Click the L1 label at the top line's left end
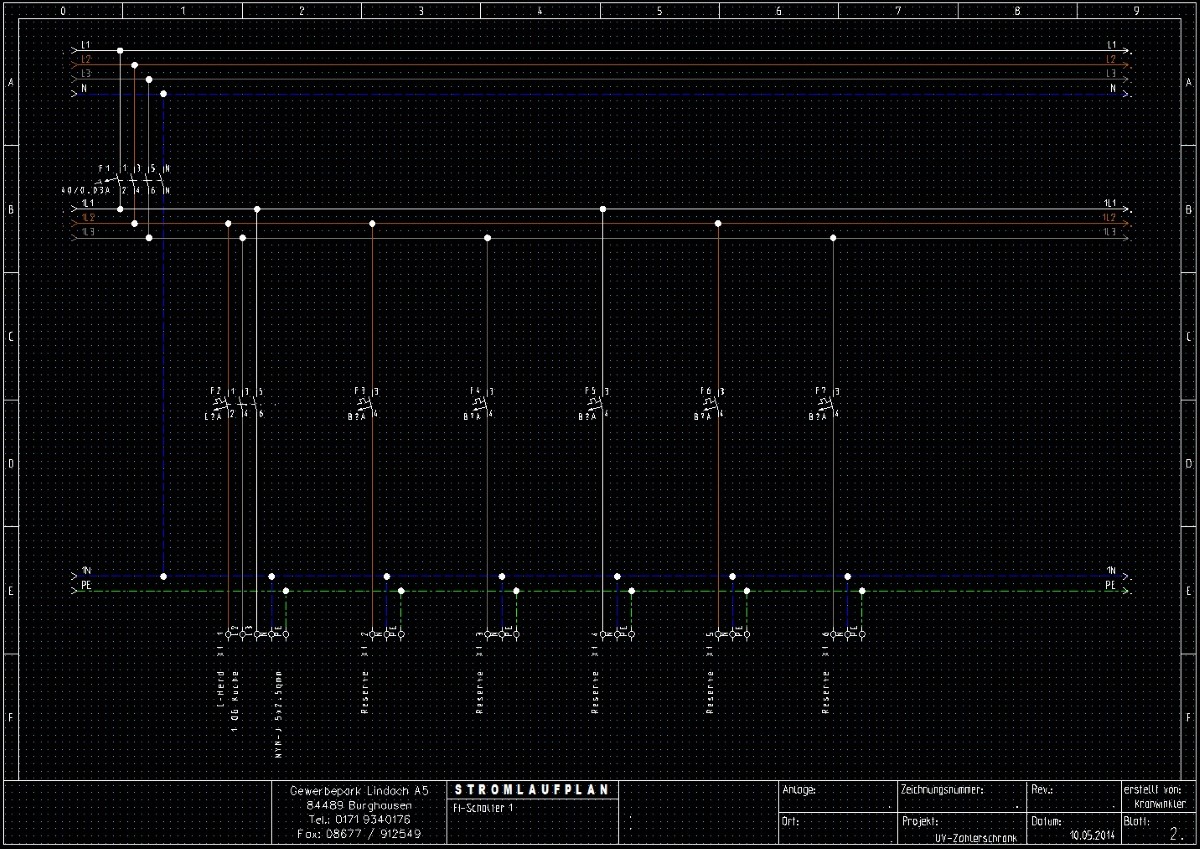1200x849 pixels. click(86, 45)
